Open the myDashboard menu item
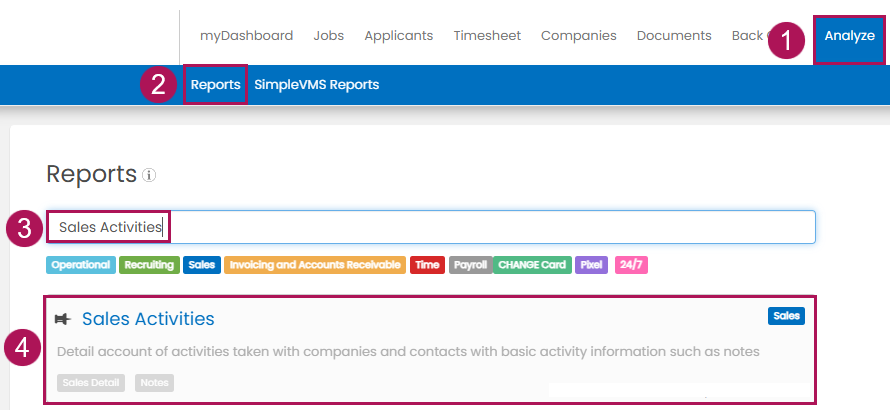 coord(246,36)
